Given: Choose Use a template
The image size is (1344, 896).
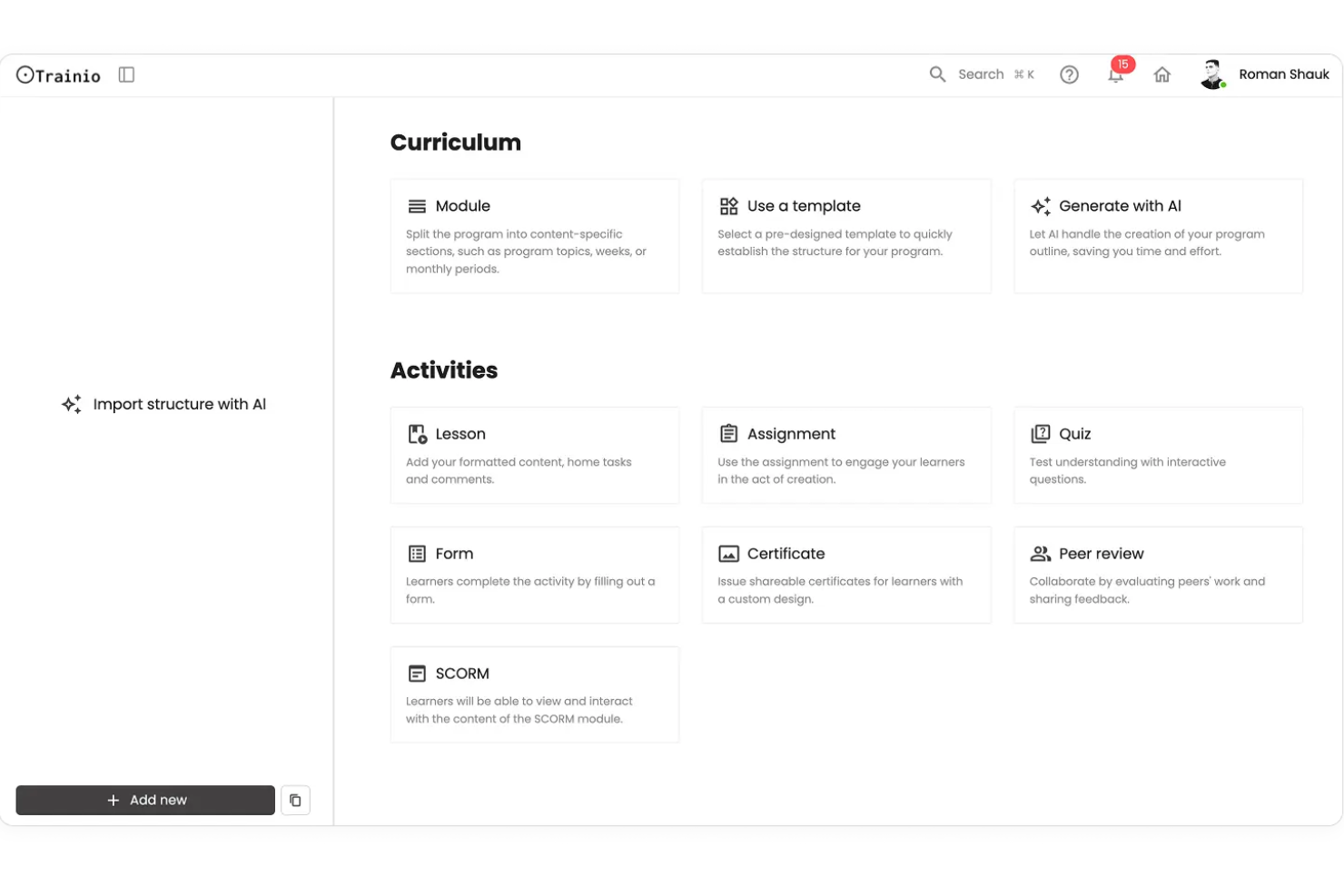Looking at the screenshot, I should 846,235.
